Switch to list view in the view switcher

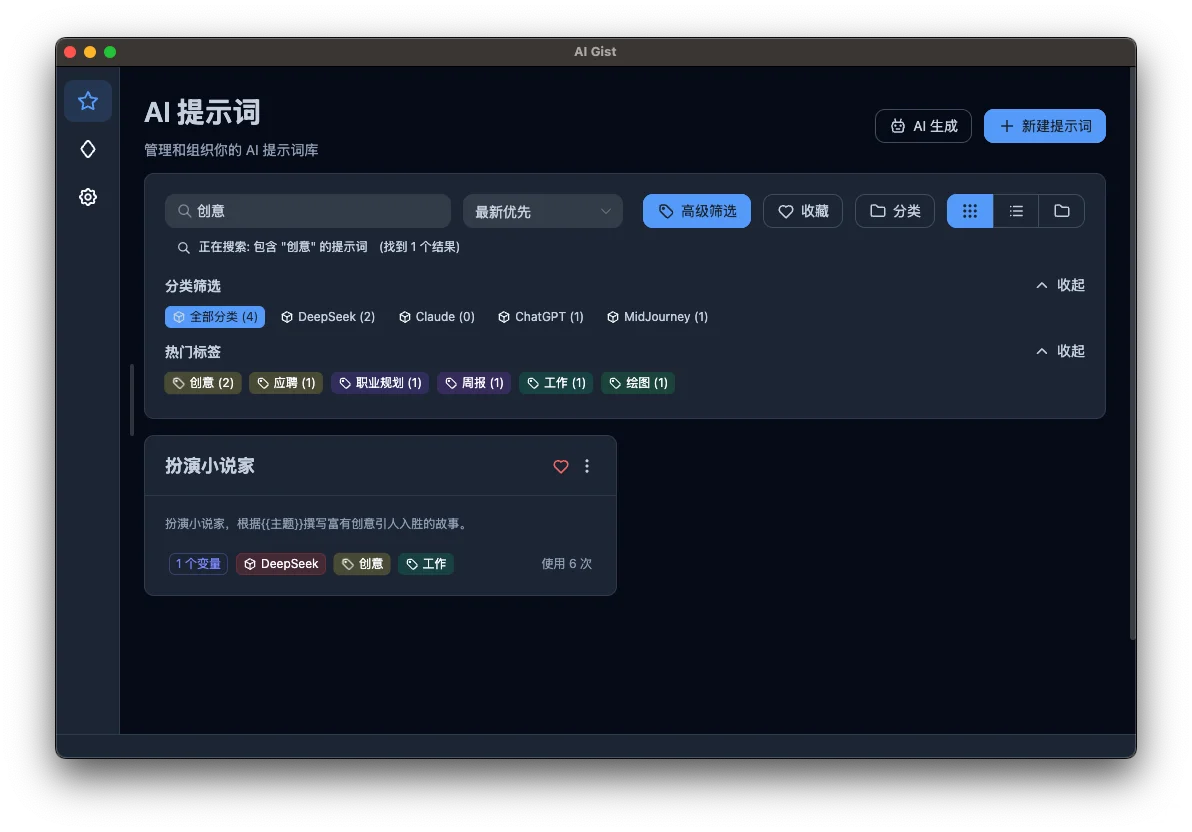(x=1015, y=211)
